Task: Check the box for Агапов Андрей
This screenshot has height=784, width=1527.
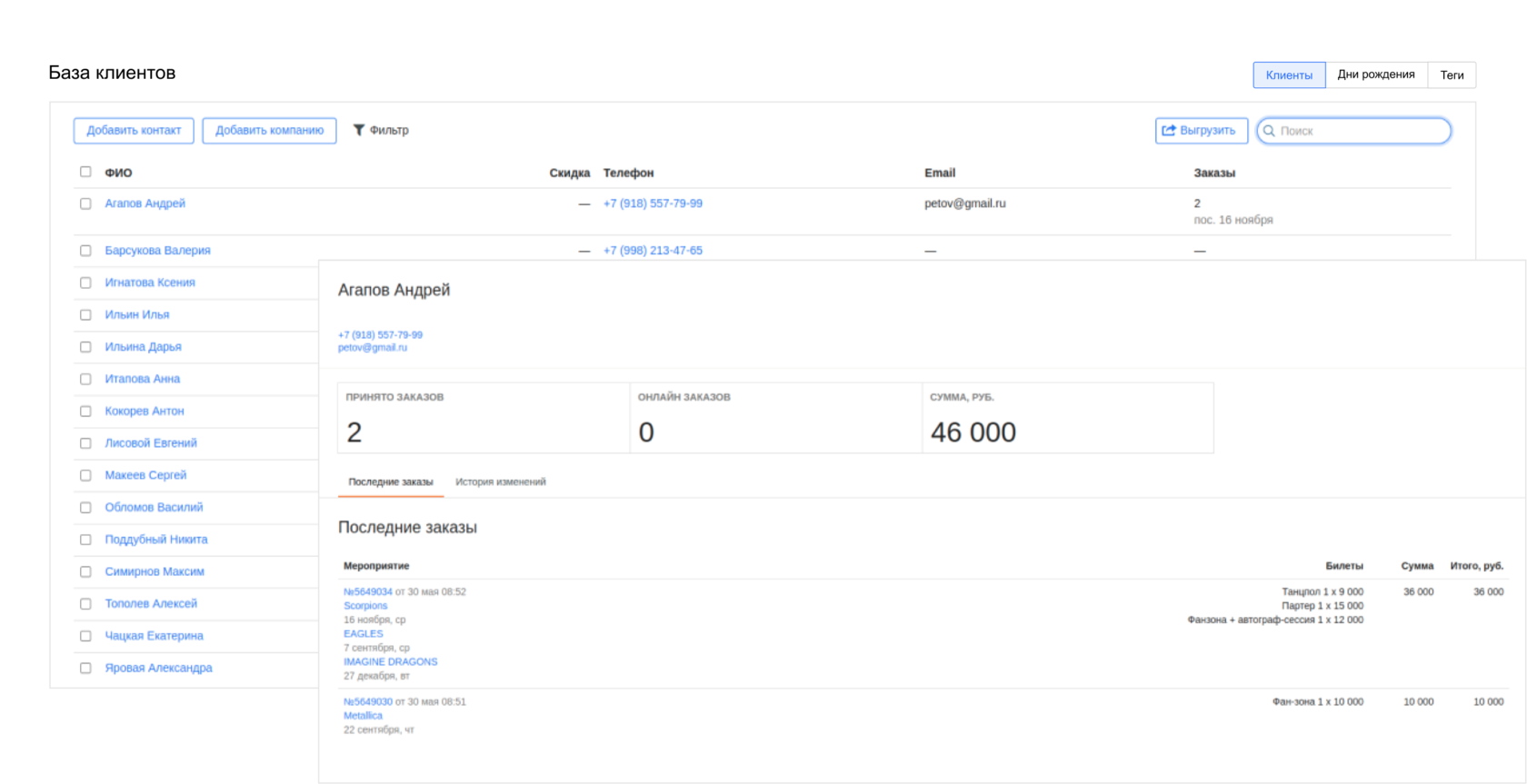Action: (85, 203)
